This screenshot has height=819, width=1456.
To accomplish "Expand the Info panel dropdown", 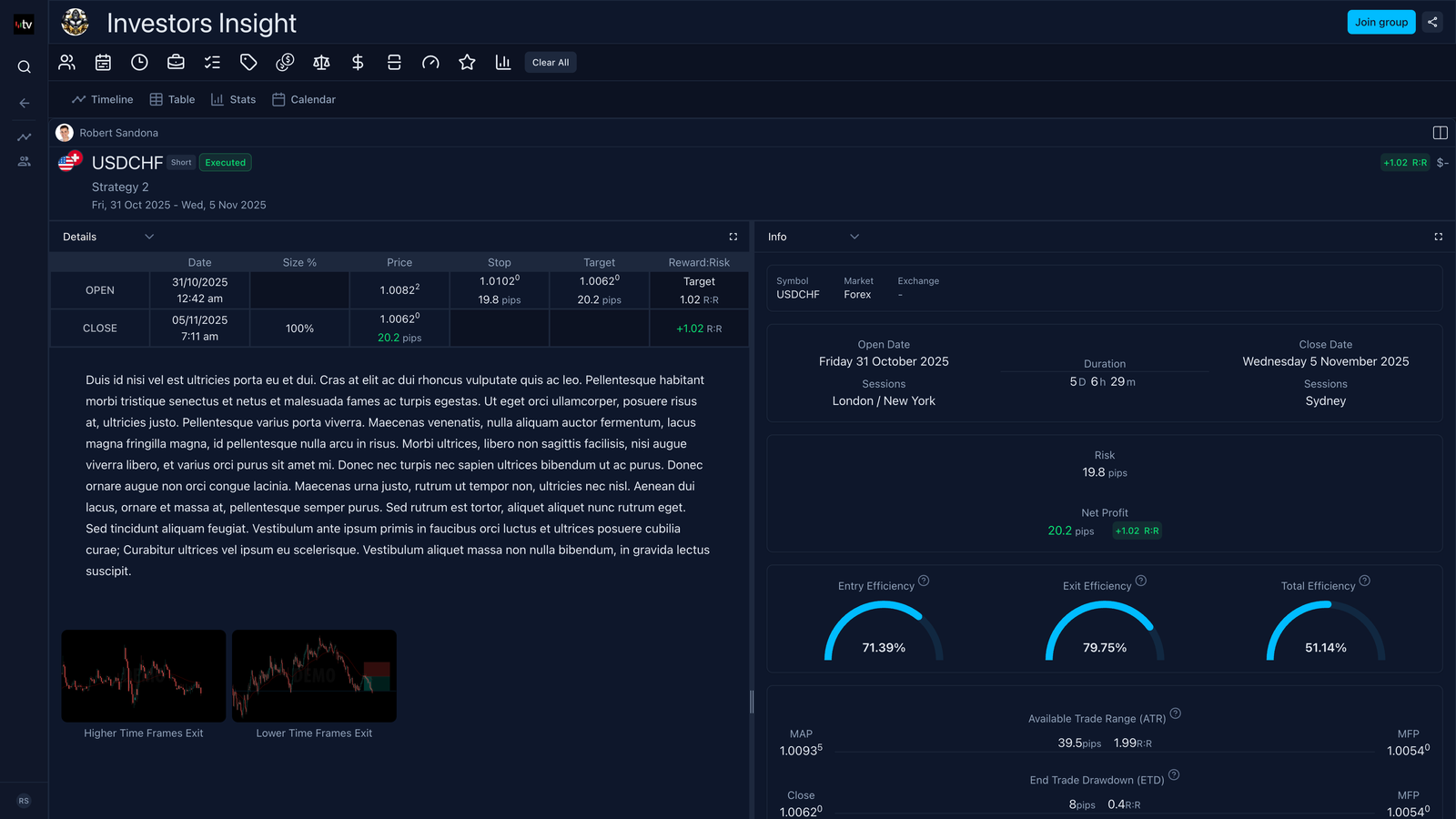I will (854, 237).
